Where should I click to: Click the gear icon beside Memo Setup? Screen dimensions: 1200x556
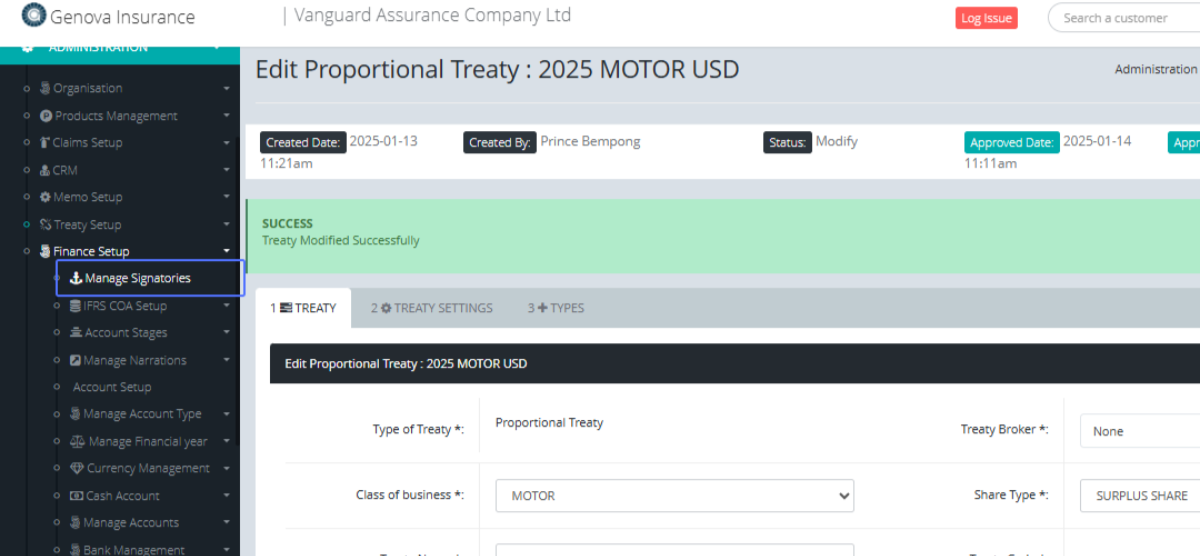point(45,197)
